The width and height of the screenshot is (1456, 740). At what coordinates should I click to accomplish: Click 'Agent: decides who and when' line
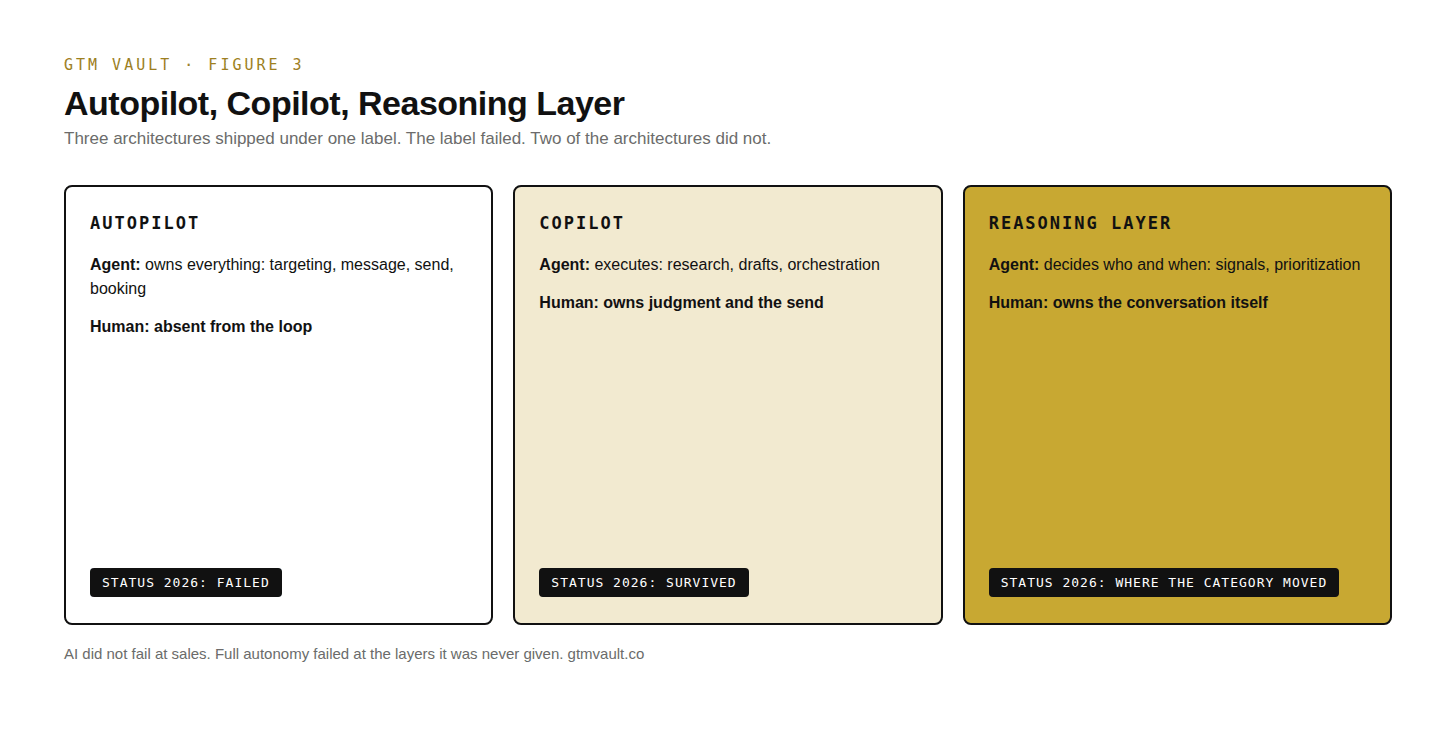coord(1174,265)
